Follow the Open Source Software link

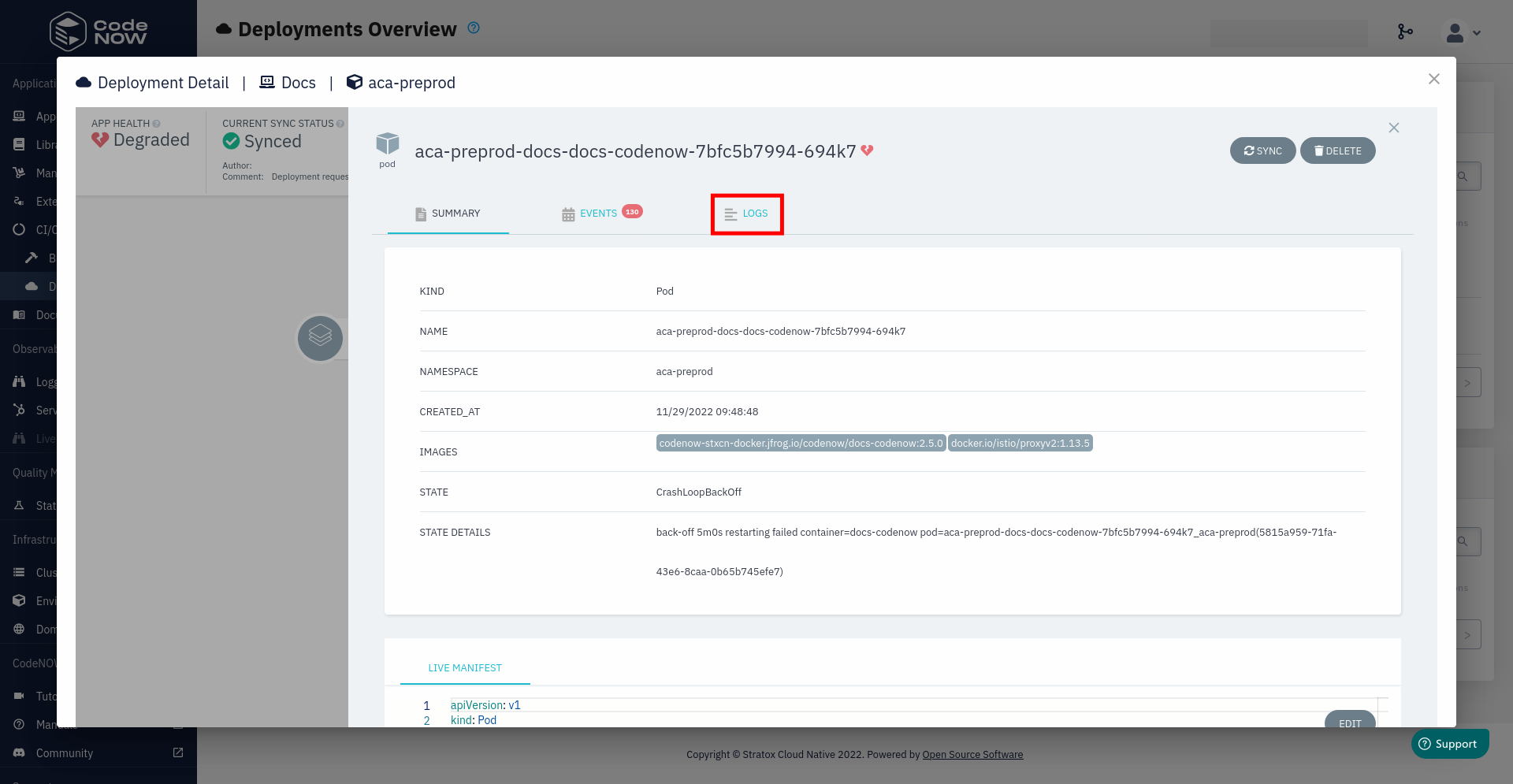tap(972, 755)
